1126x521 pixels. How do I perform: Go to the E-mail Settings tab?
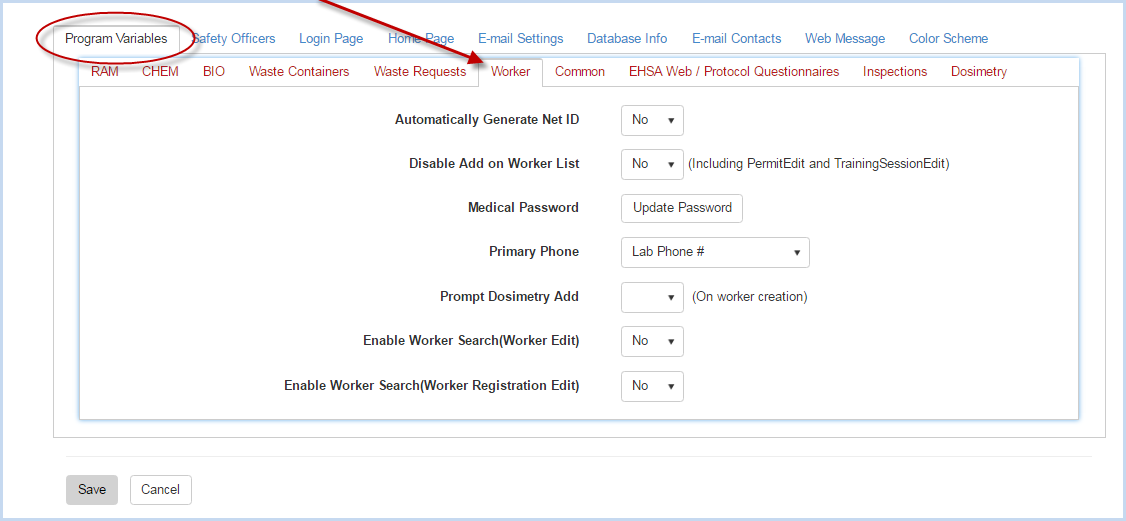coord(521,39)
